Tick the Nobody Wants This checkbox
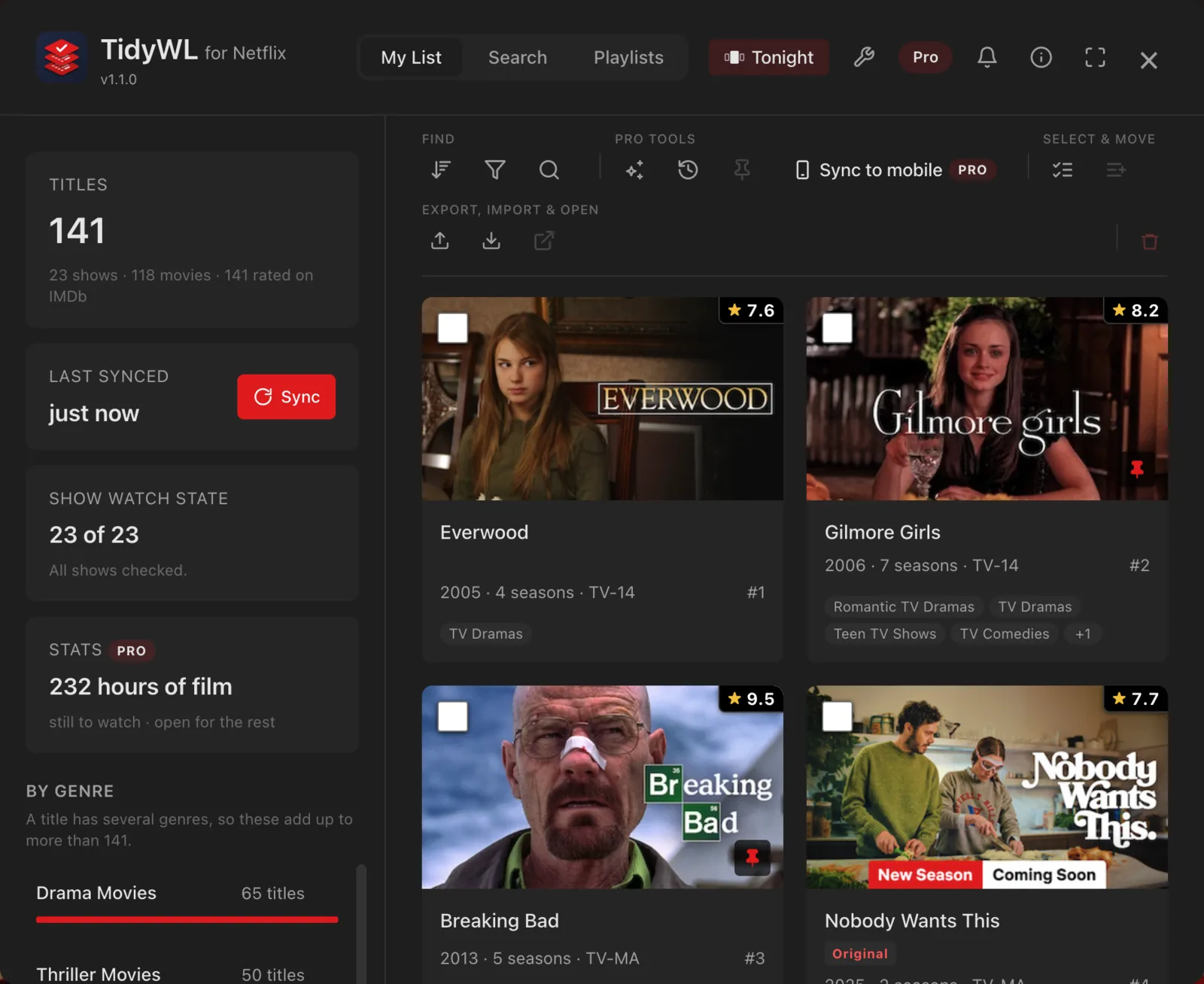Image resolution: width=1204 pixels, height=984 pixels. pyautogui.click(x=838, y=716)
